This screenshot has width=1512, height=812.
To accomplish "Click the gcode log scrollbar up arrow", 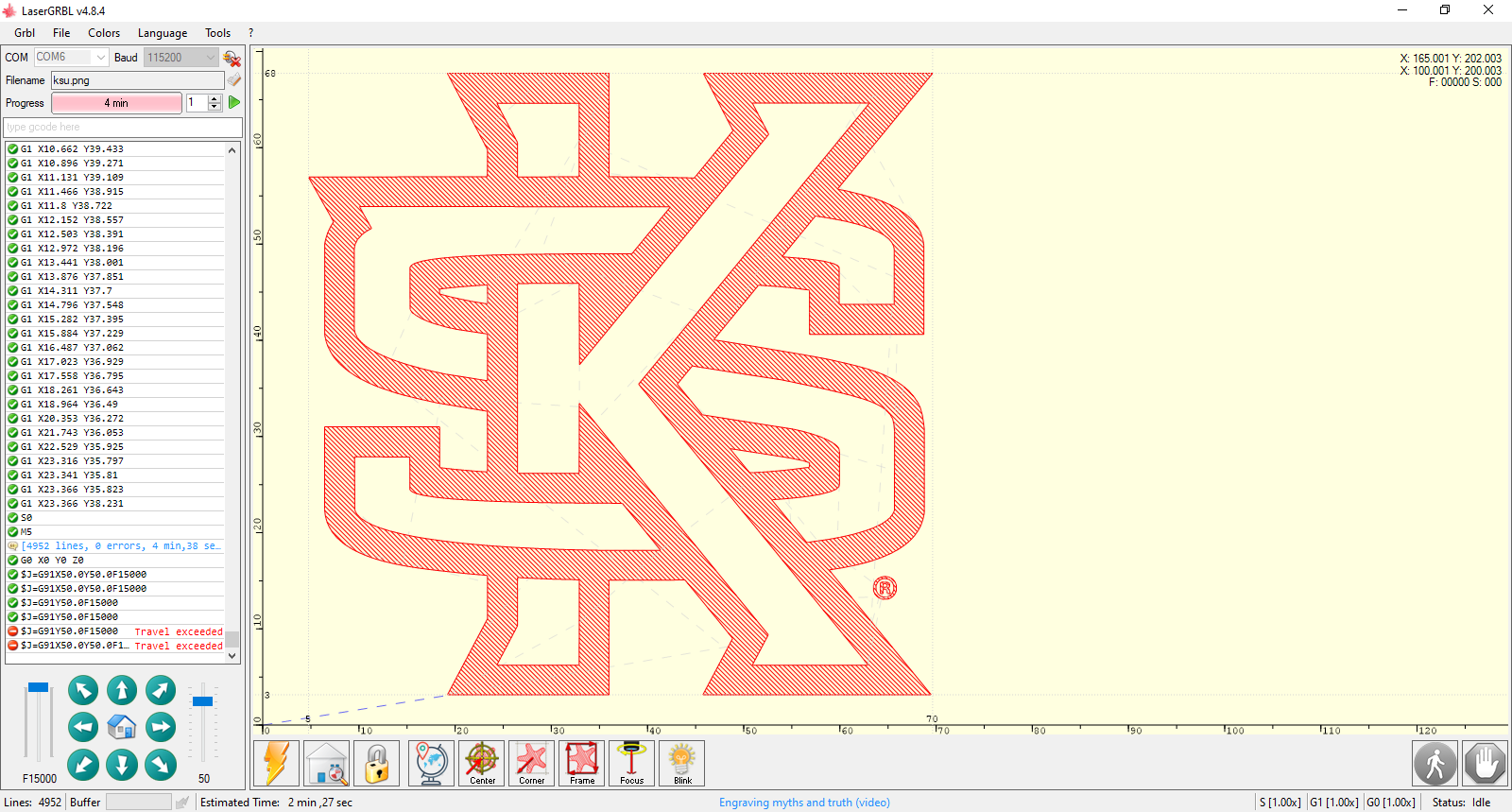I will pyautogui.click(x=232, y=150).
